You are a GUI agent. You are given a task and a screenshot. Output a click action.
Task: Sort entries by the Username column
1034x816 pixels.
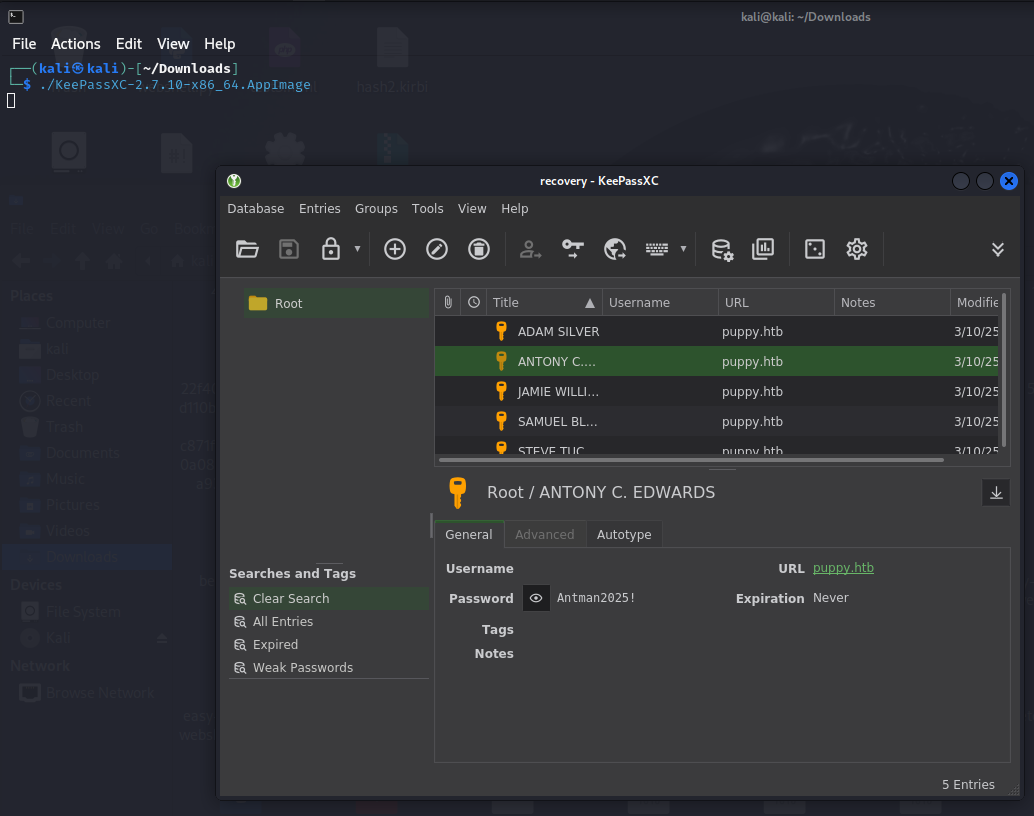coord(660,303)
